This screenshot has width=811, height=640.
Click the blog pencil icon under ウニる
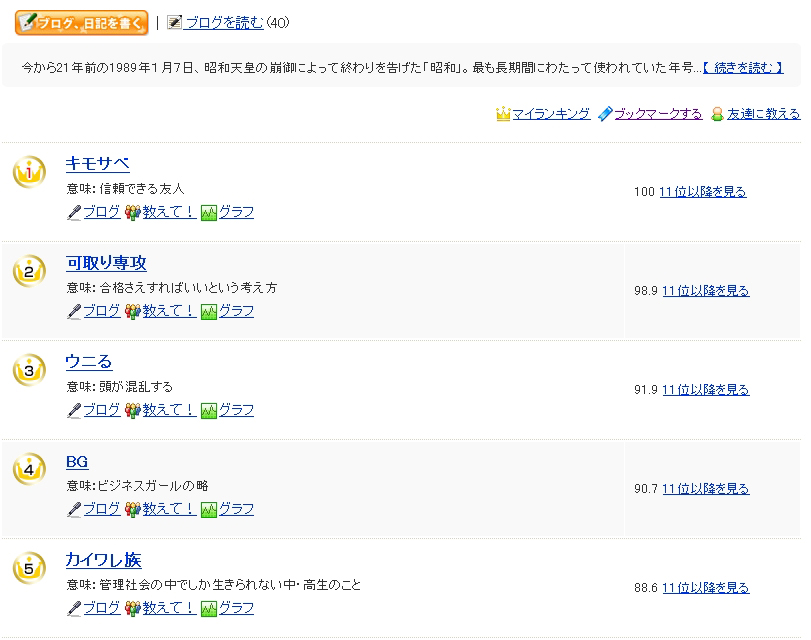click(74, 410)
